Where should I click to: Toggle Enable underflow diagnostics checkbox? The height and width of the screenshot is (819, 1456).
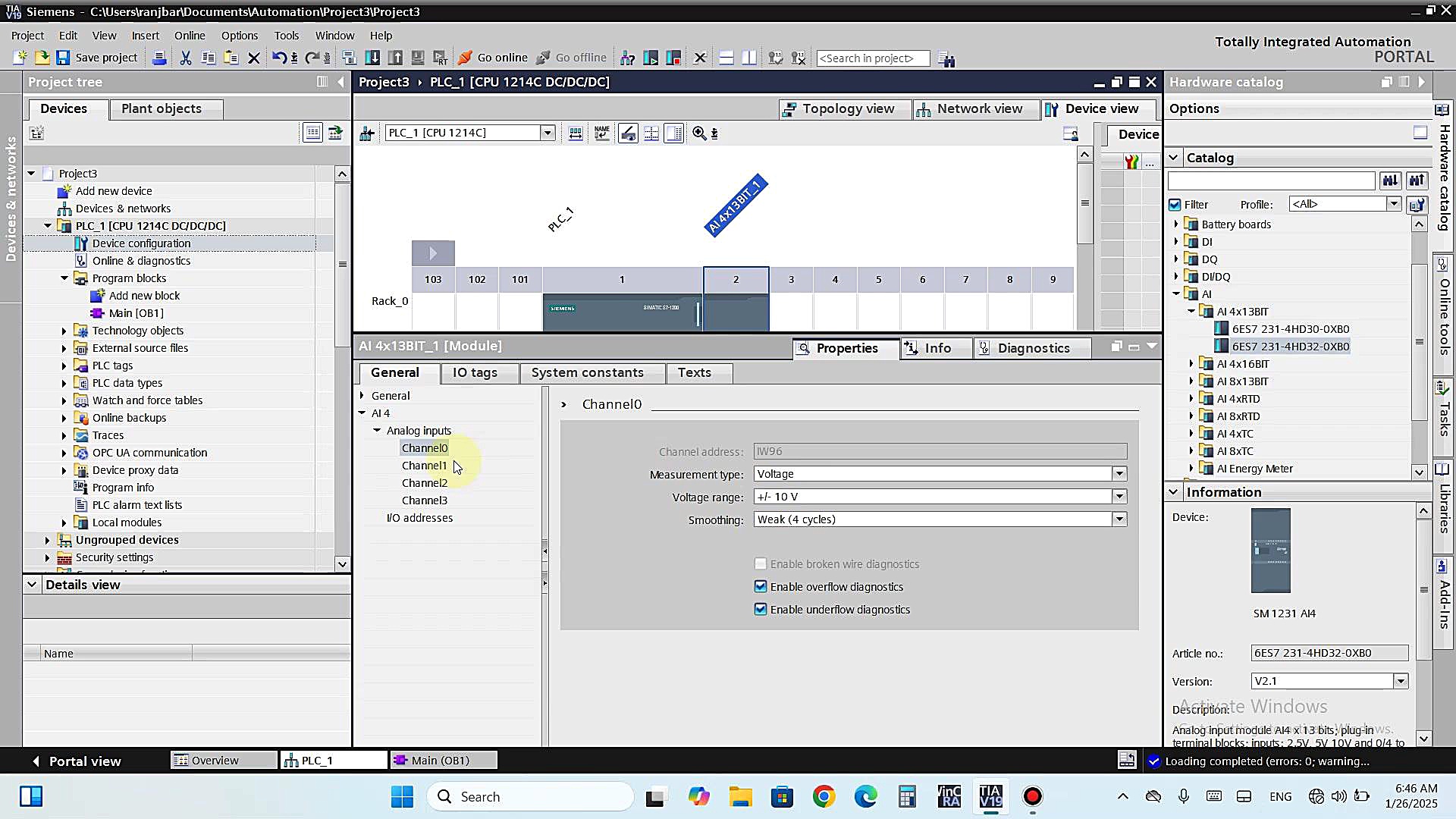[x=761, y=609]
